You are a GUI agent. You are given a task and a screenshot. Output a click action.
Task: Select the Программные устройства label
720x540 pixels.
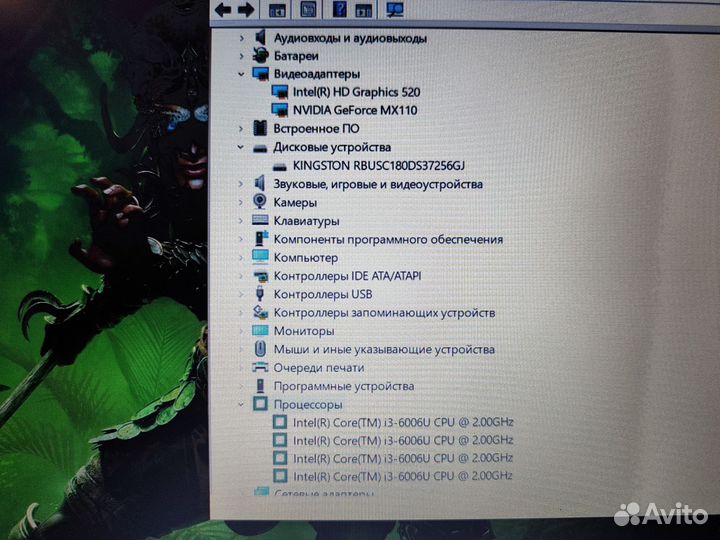(344, 386)
